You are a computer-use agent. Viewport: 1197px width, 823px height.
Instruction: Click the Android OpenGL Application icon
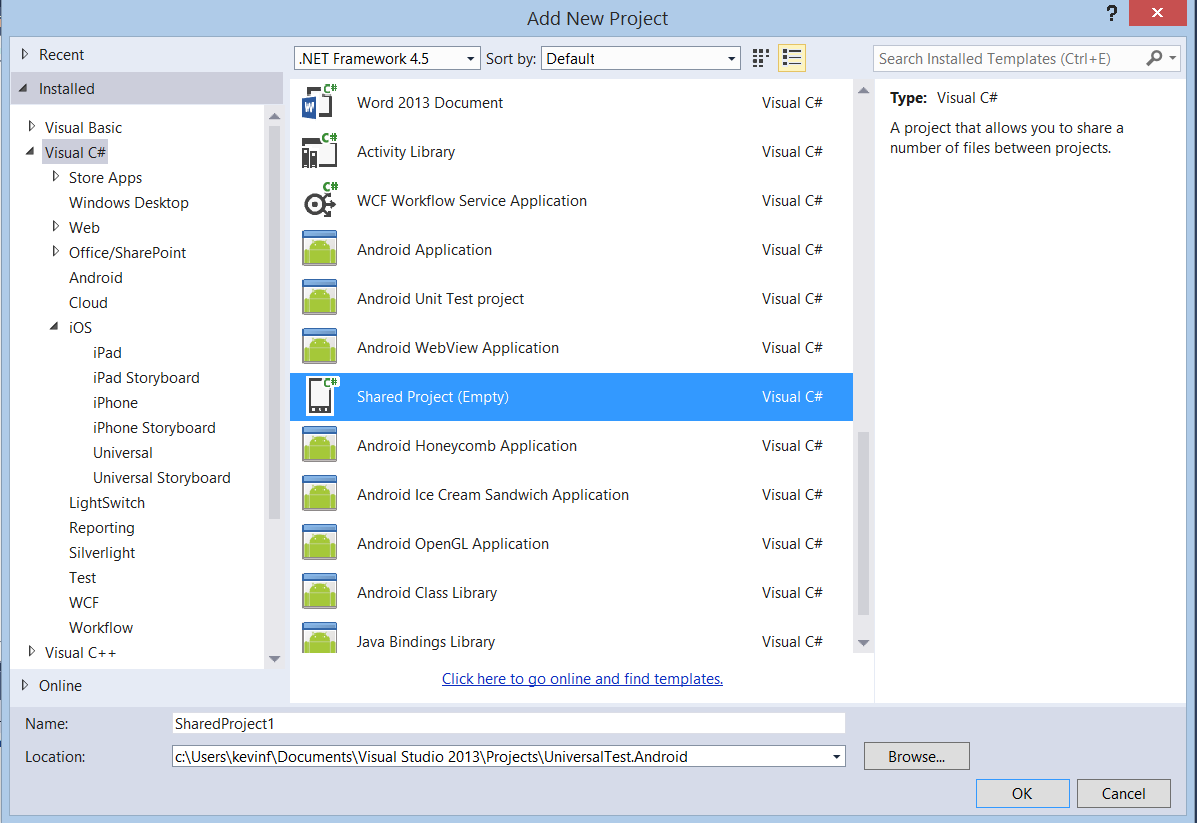coord(320,543)
